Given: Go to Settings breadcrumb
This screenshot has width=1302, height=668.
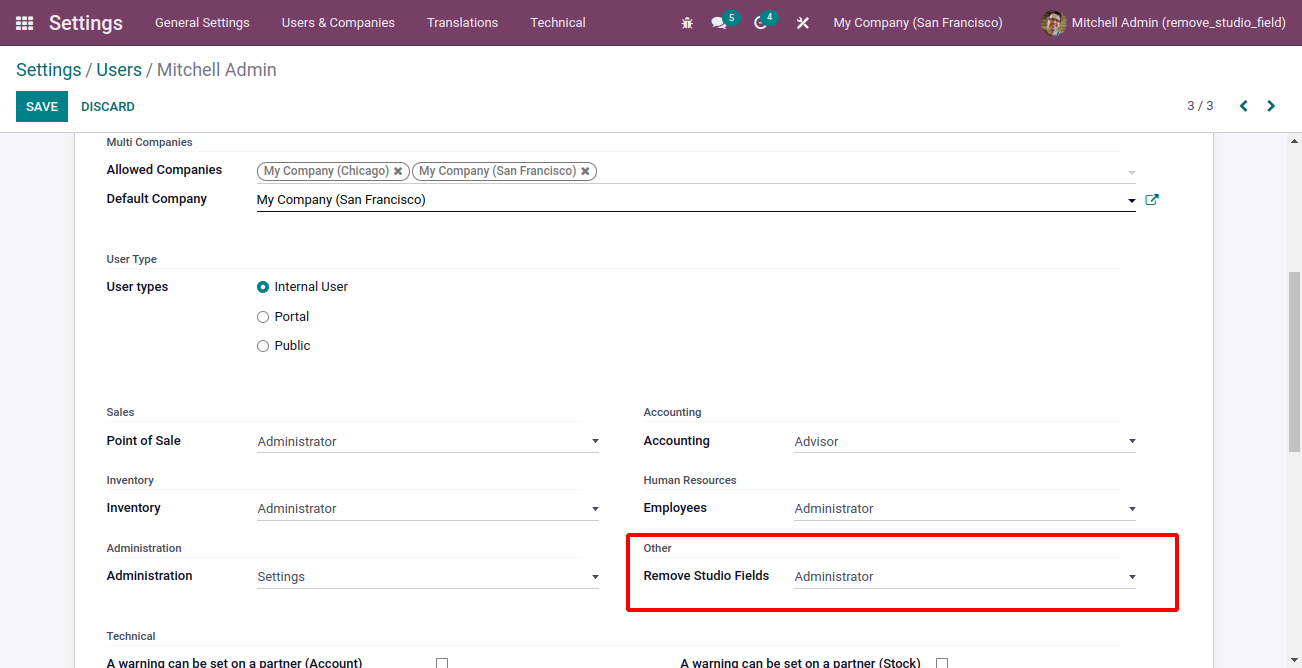Looking at the screenshot, I should click(49, 70).
